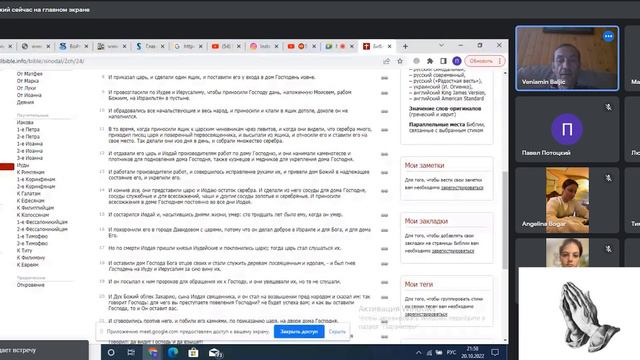The width and height of the screenshot is (640, 360).
Task: Switch language via РУС indicator
Action: [x=451, y=352]
